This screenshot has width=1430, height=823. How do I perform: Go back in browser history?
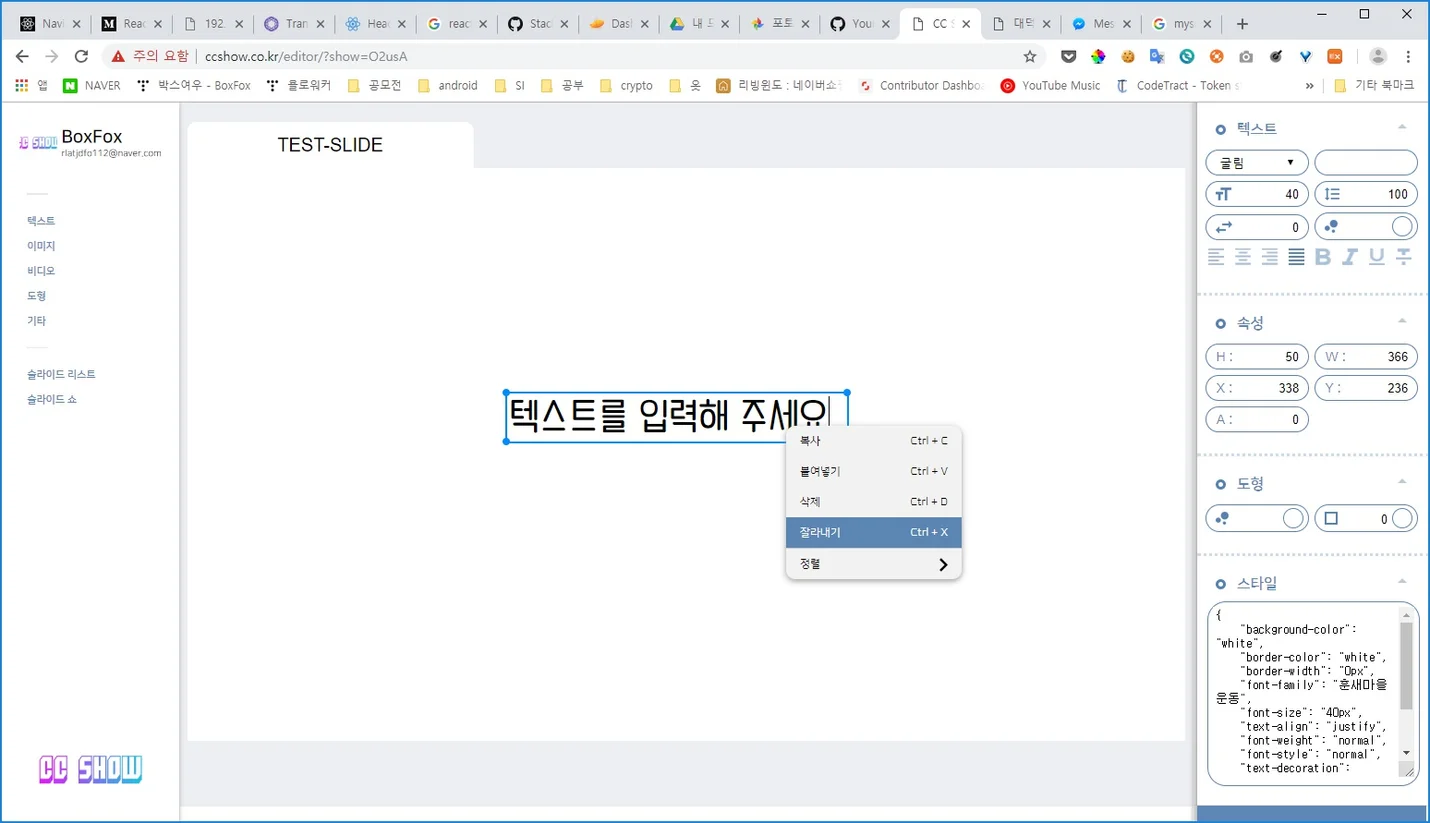coord(22,57)
